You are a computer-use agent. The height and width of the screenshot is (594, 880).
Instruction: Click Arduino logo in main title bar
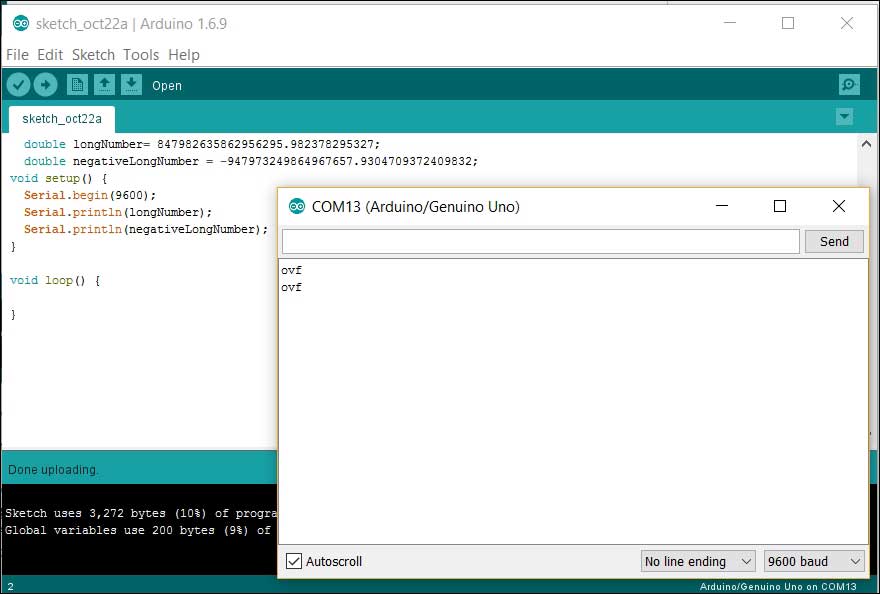[21, 23]
